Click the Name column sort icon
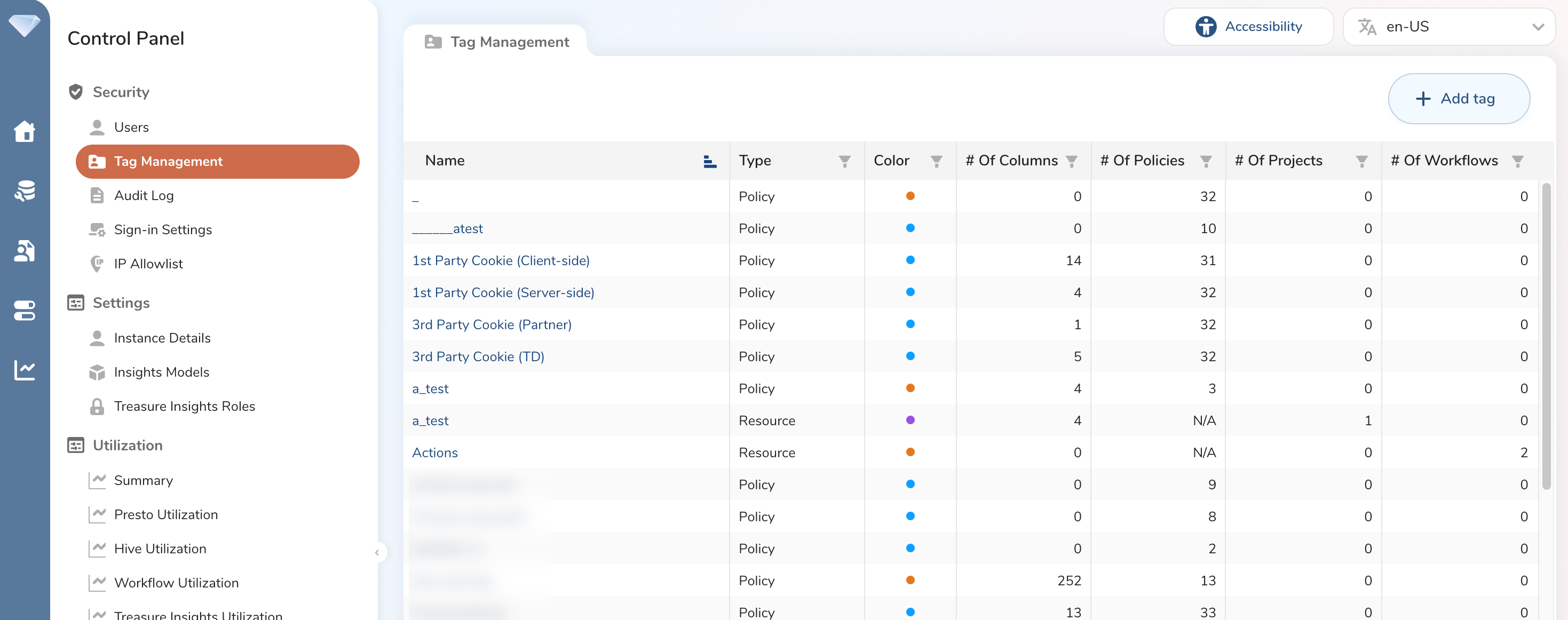 pos(709,161)
